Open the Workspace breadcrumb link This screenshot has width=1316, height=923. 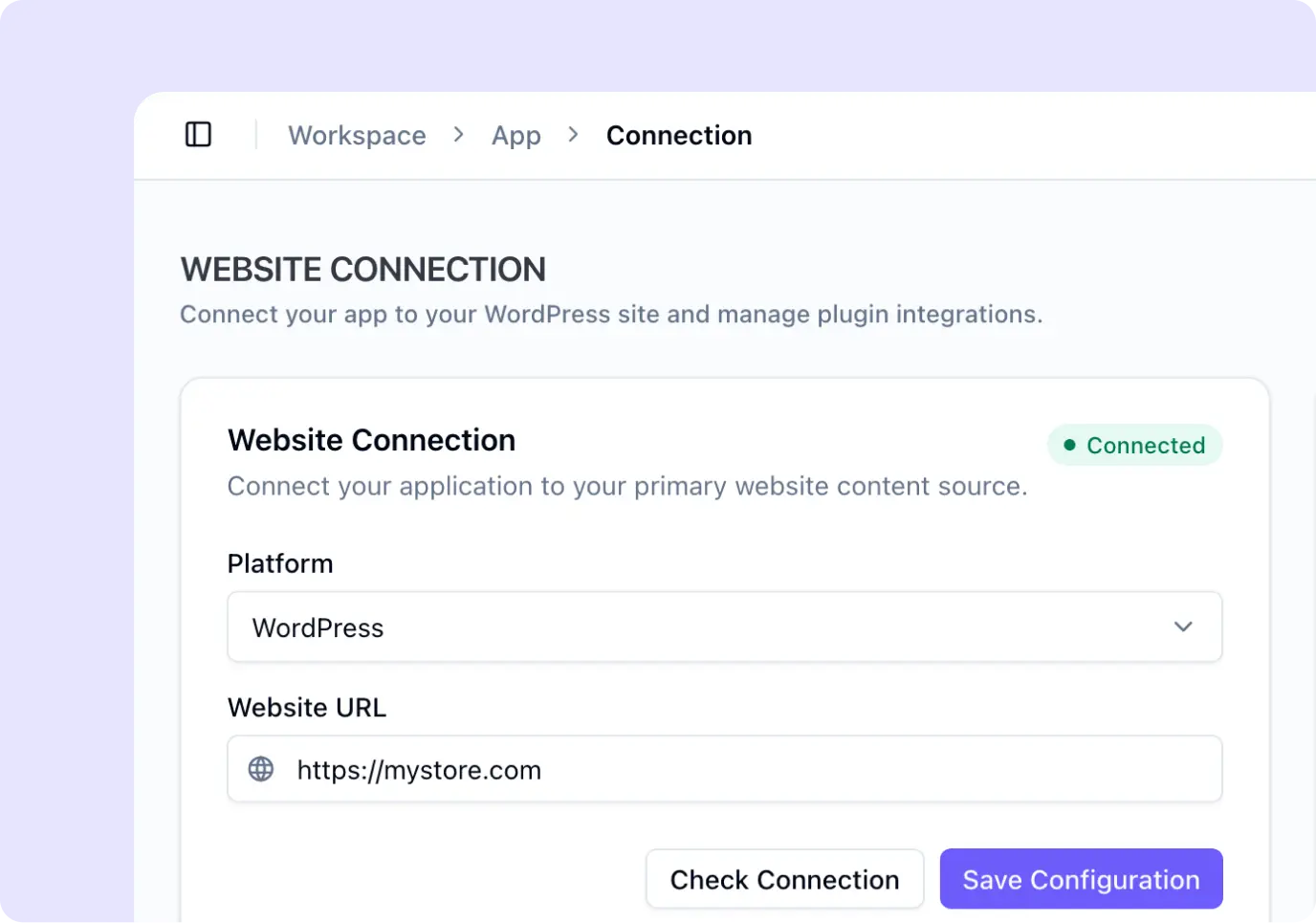[x=357, y=135]
